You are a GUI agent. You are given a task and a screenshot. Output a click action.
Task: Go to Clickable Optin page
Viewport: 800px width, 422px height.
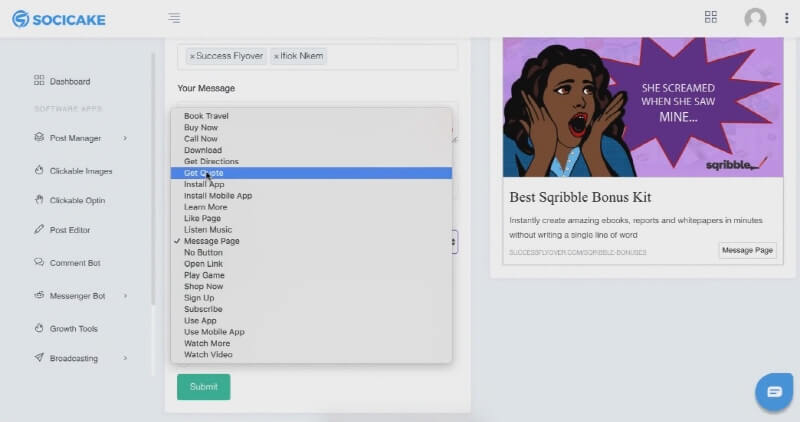point(78,201)
